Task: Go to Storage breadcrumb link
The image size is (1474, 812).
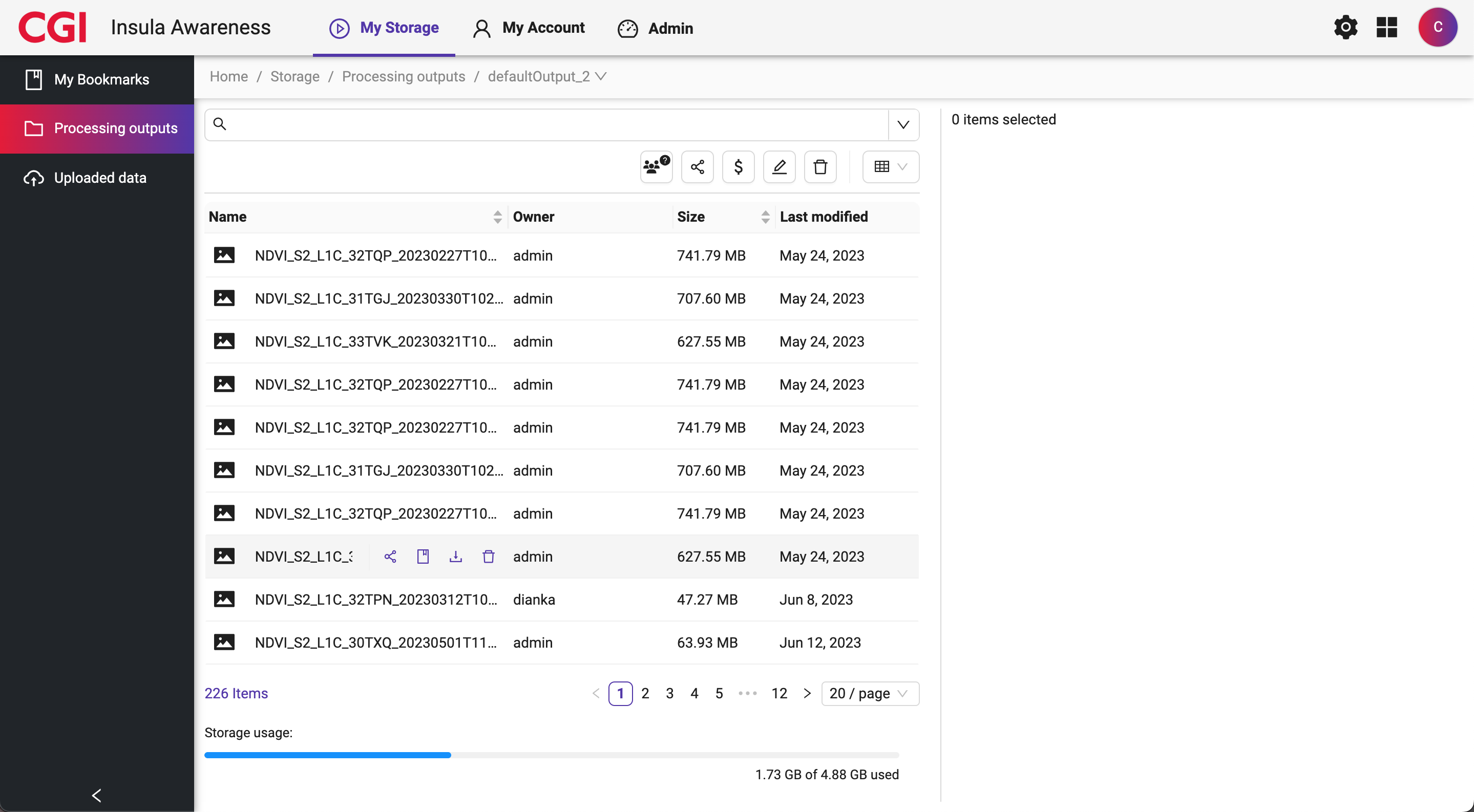Action: 295,76
